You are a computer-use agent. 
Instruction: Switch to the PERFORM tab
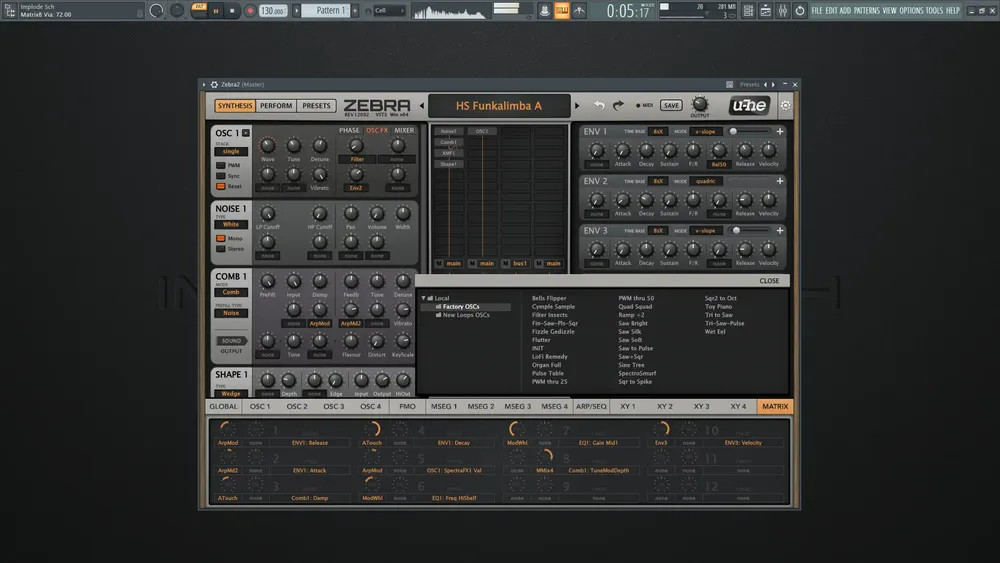coord(276,106)
